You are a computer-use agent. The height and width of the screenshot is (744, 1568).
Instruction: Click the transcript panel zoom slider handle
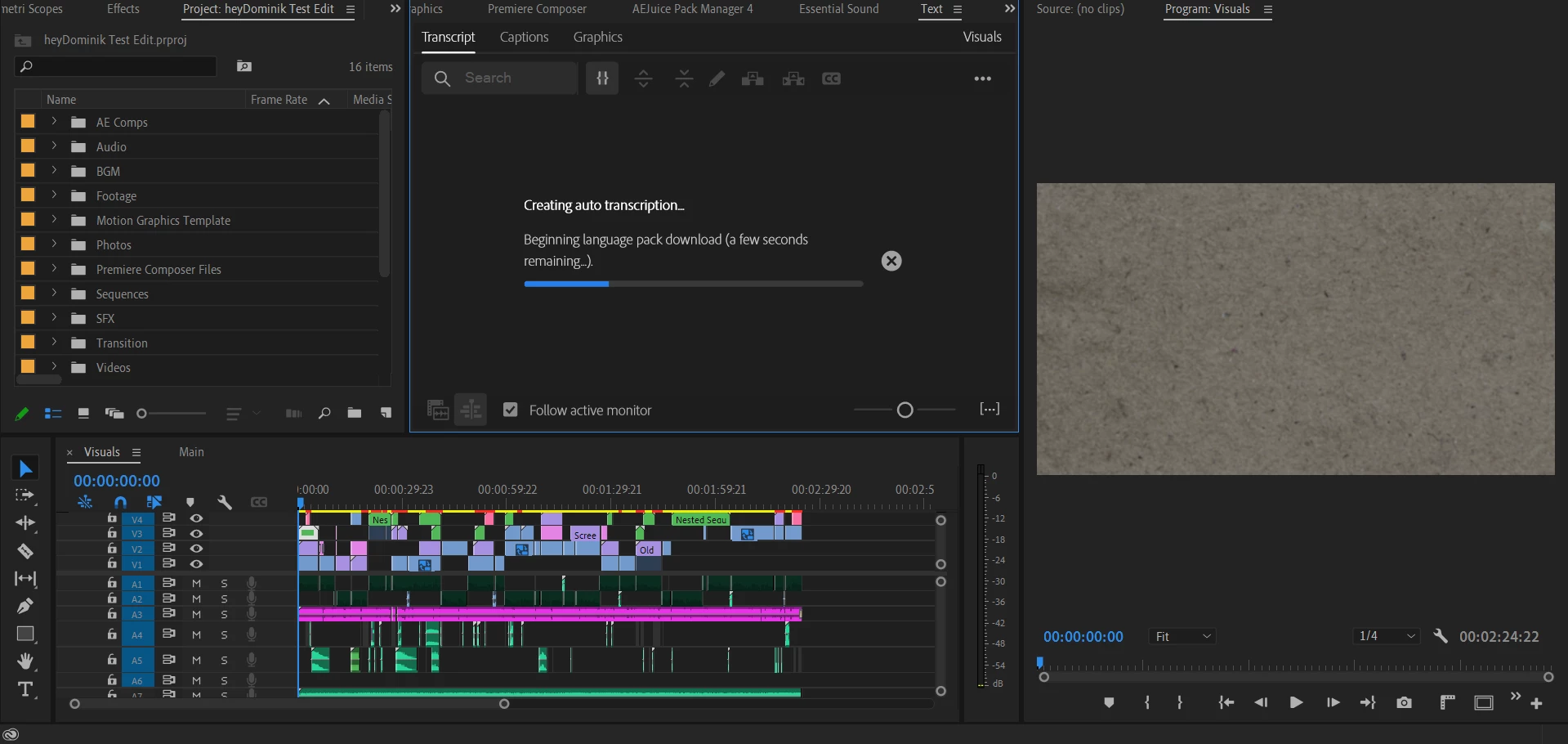tap(905, 410)
